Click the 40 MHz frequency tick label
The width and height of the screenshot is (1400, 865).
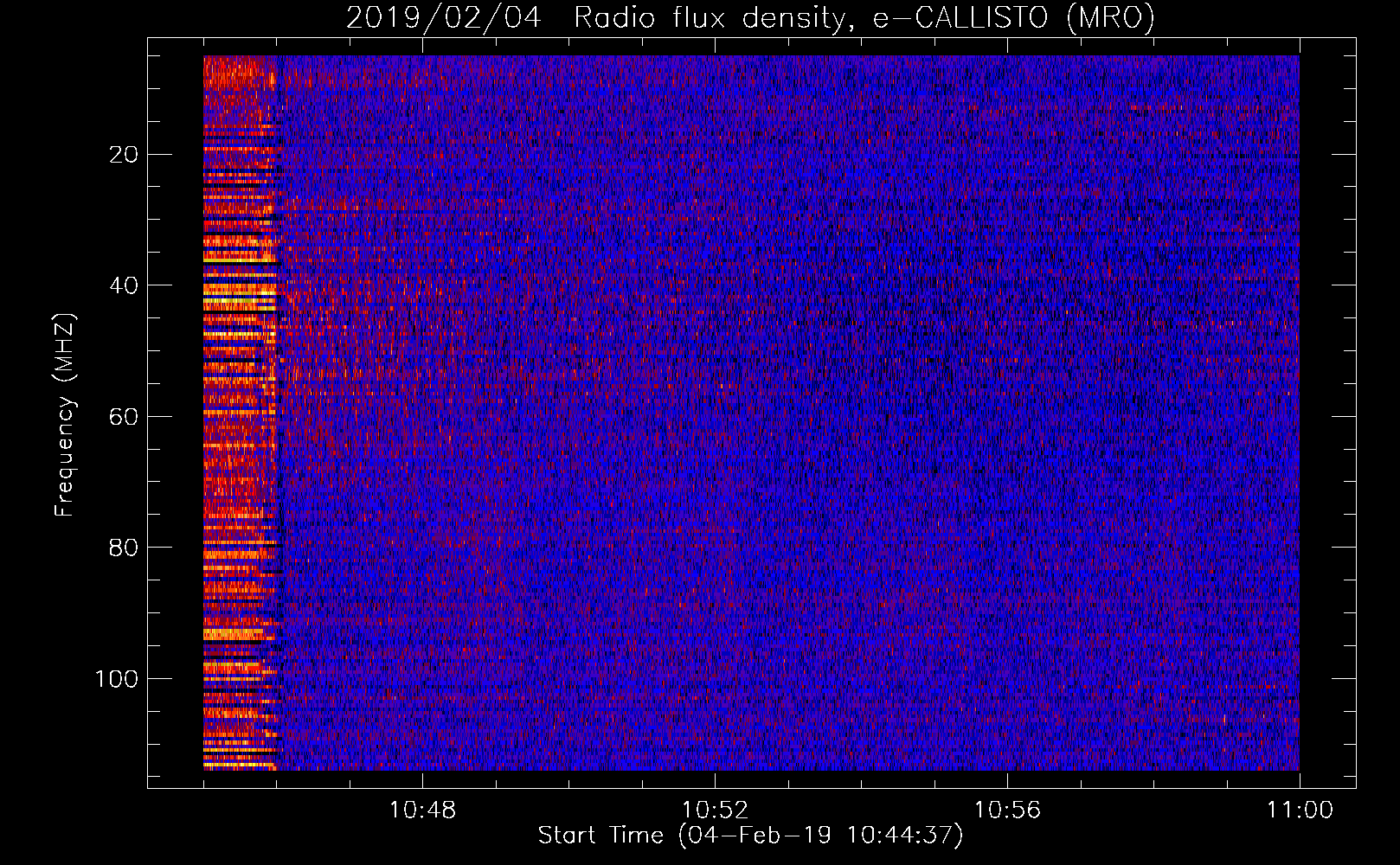[124, 285]
